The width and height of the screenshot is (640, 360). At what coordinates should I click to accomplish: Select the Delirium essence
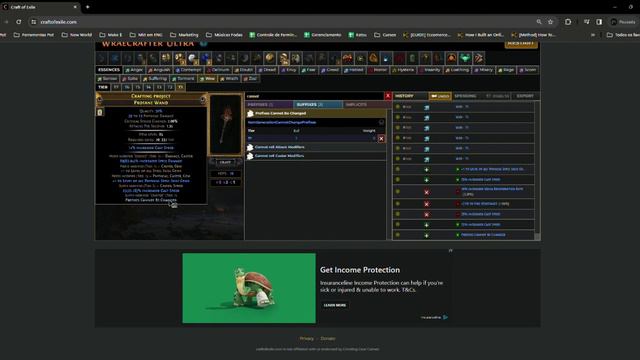click(x=218, y=70)
